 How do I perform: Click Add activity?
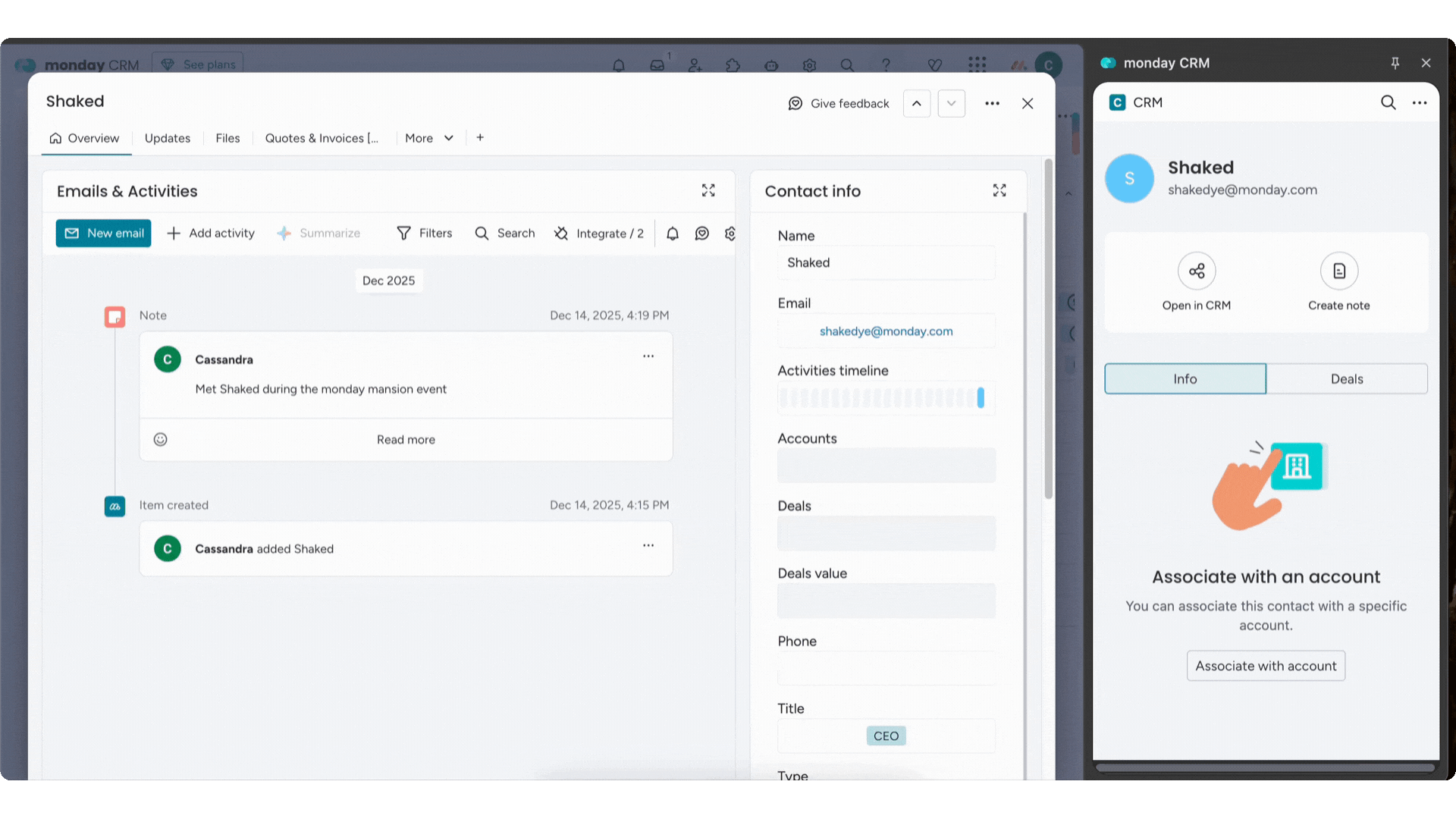click(211, 233)
